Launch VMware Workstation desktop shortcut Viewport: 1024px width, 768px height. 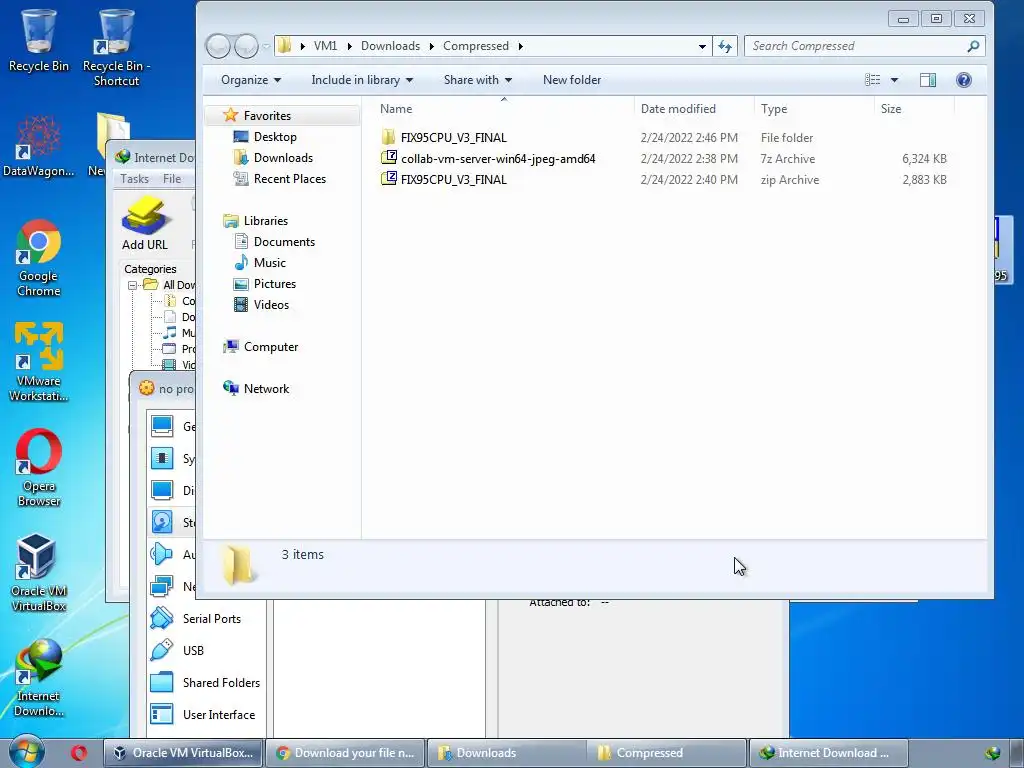[39, 362]
